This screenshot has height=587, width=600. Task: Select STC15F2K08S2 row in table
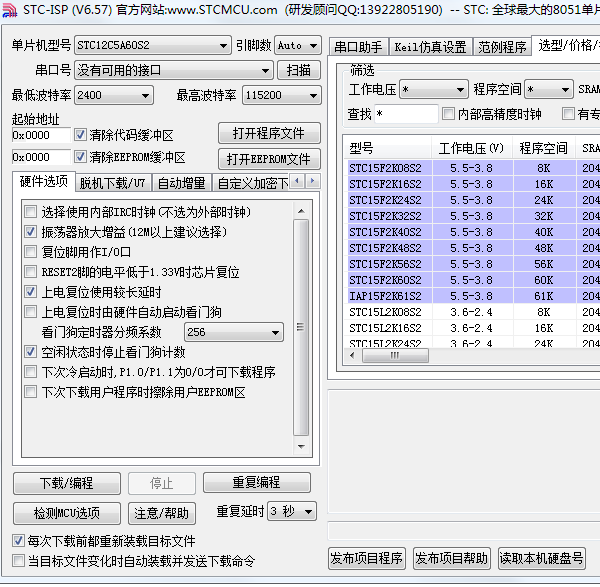click(474, 168)
